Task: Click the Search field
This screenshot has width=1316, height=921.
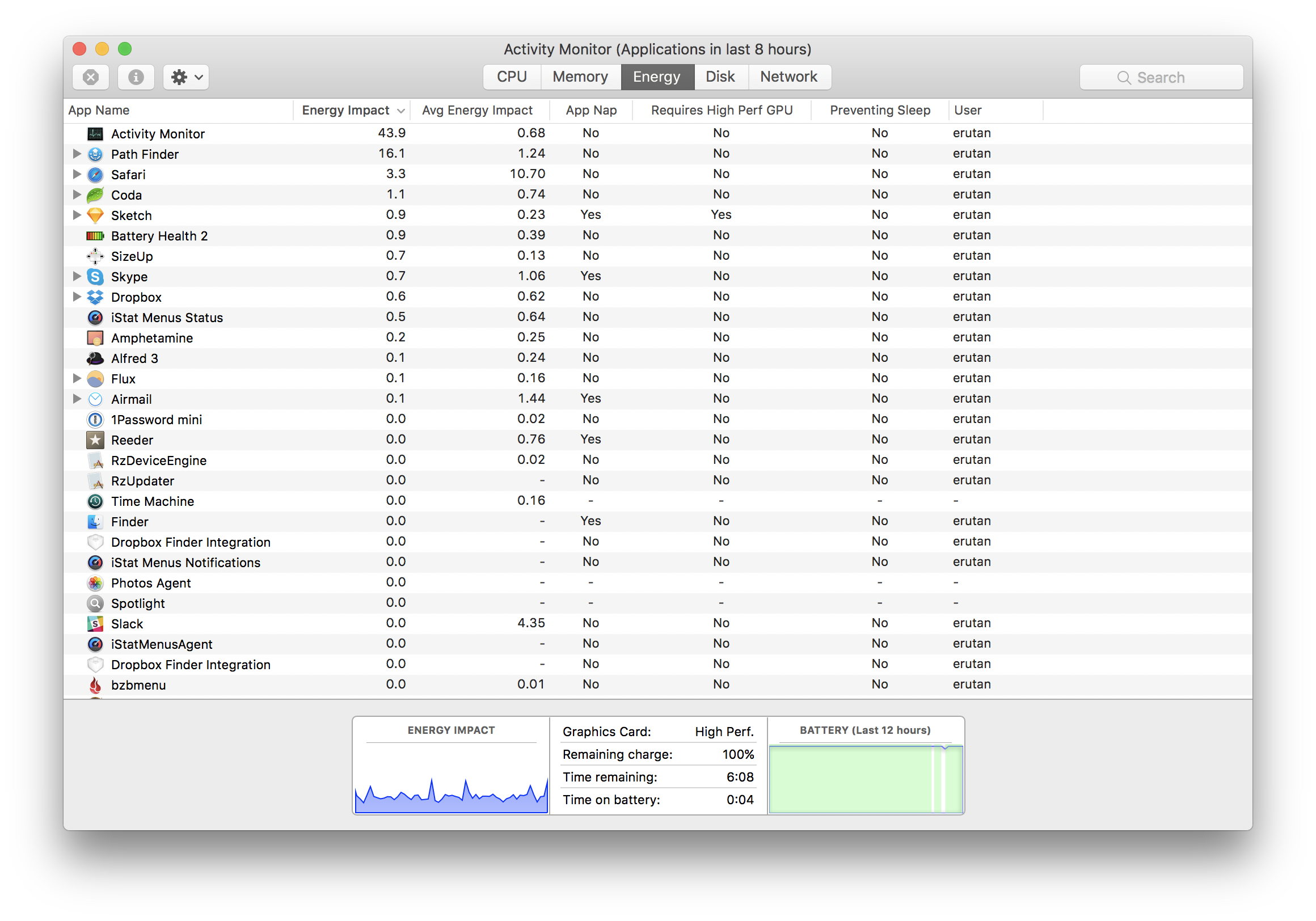Action: pyautogui.click(x=1161, y=77)
